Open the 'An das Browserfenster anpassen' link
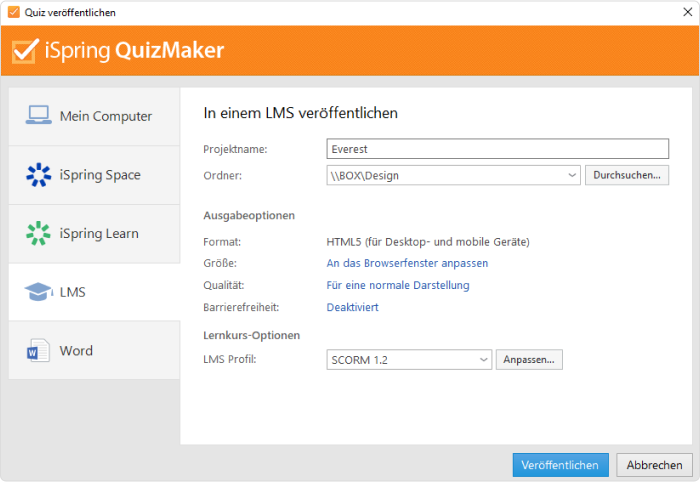Screen dimensions: 700x482 point(407,263)
